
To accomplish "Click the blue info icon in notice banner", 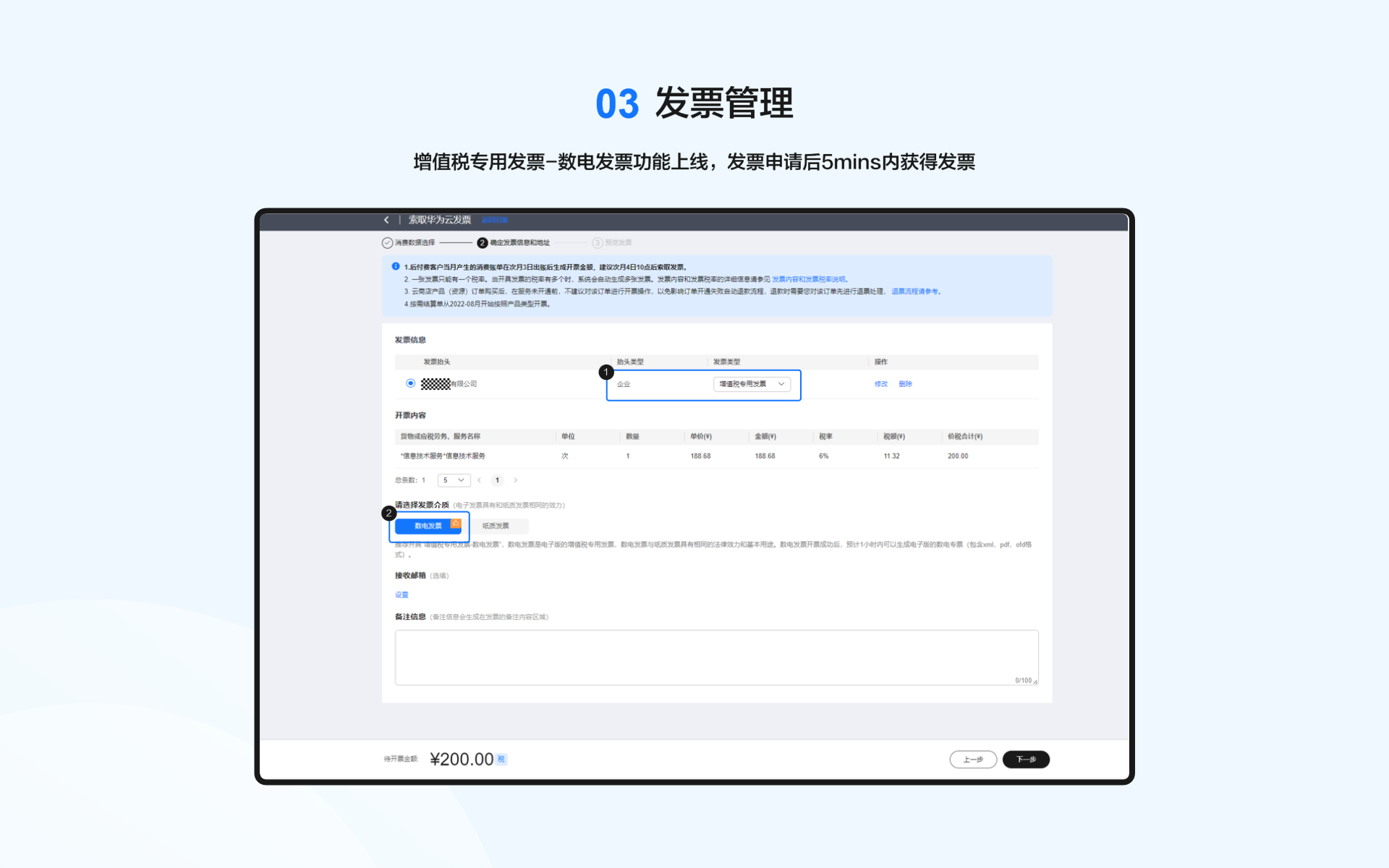I will pos(395,266).
